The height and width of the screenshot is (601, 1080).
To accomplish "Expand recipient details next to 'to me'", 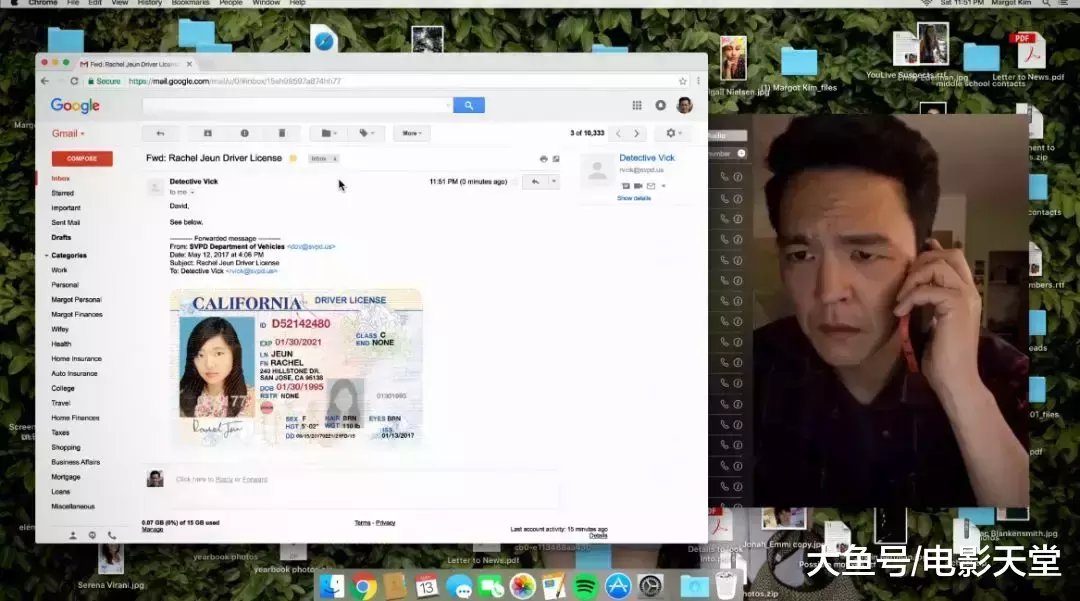I will (x=192, y=193).
